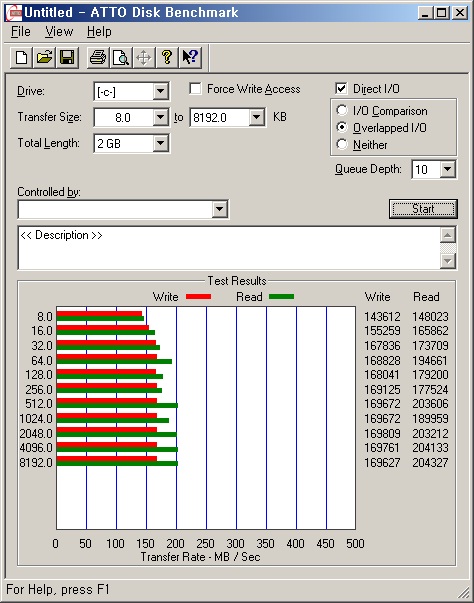Choose the Neither radio option

341,144
